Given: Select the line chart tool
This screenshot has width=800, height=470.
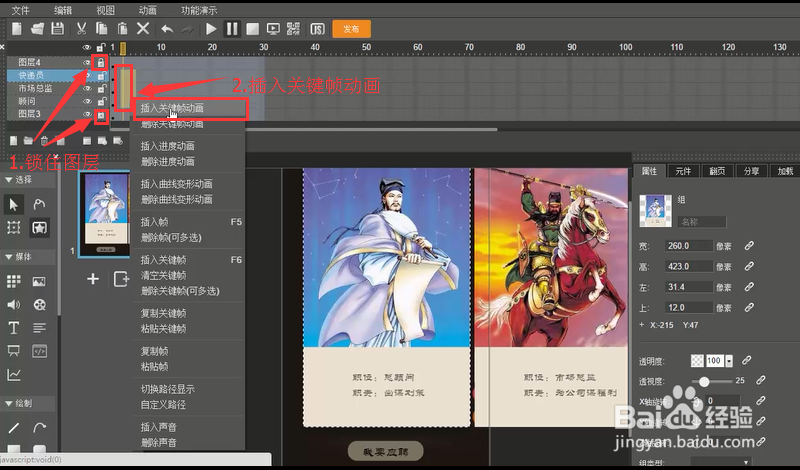Looking at the screenshot, I should tap(13, 375).
